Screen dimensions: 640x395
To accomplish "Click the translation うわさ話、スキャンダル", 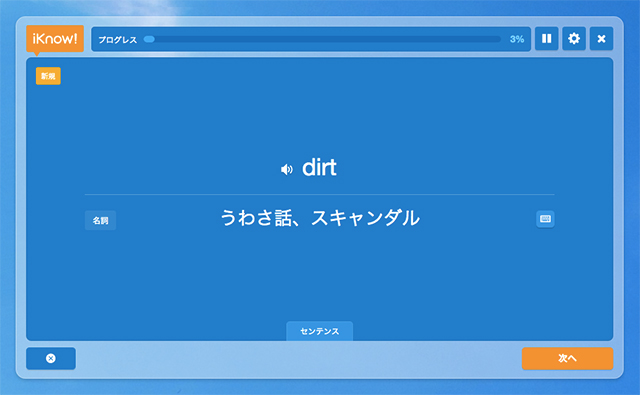I will click(x=320, y=218).
